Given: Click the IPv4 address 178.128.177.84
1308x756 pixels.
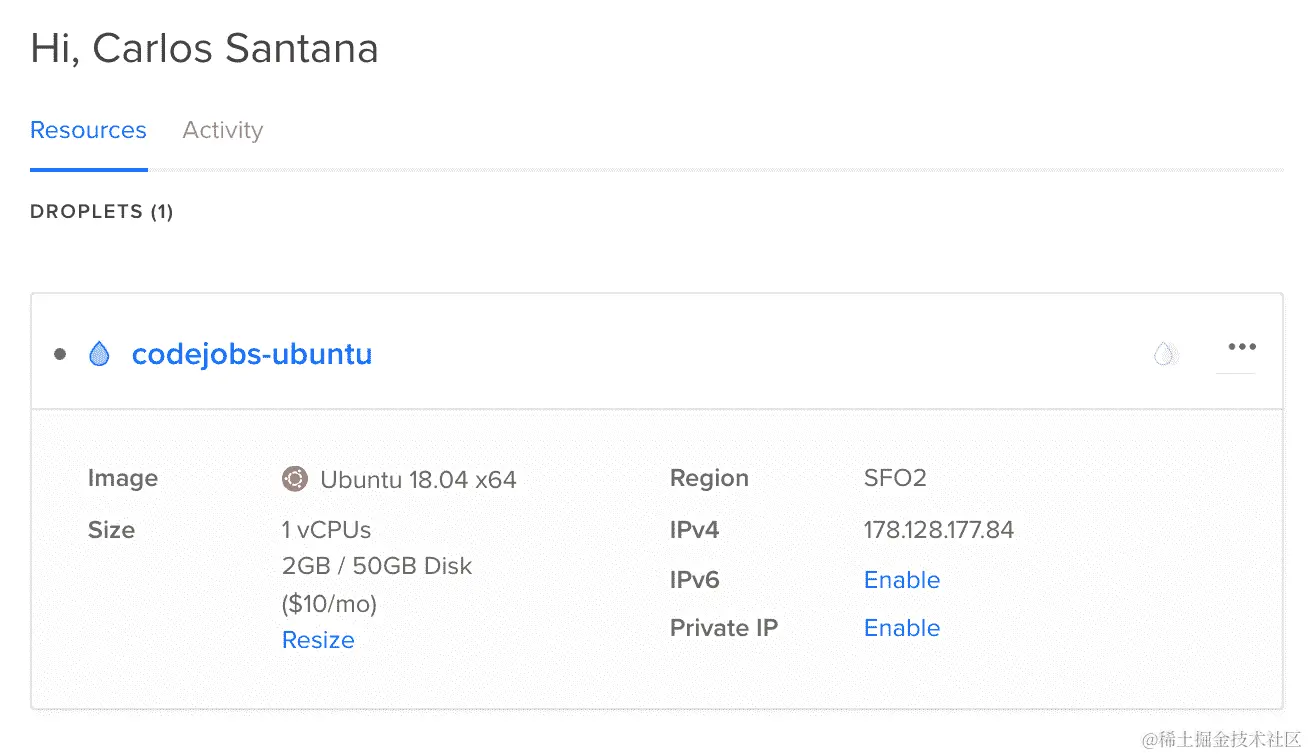Looking at the screenshot, I should point(939,530).
